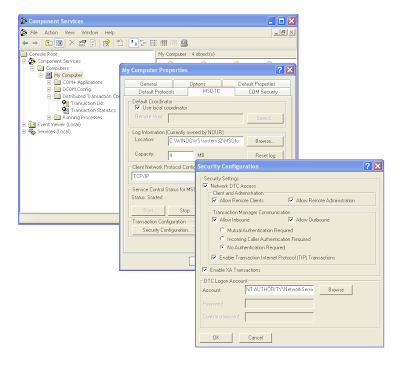Image resolution: width=400 pixels, height=365 pixels.
Task: Select No Authentication Required option
Action: coord(222,247)
